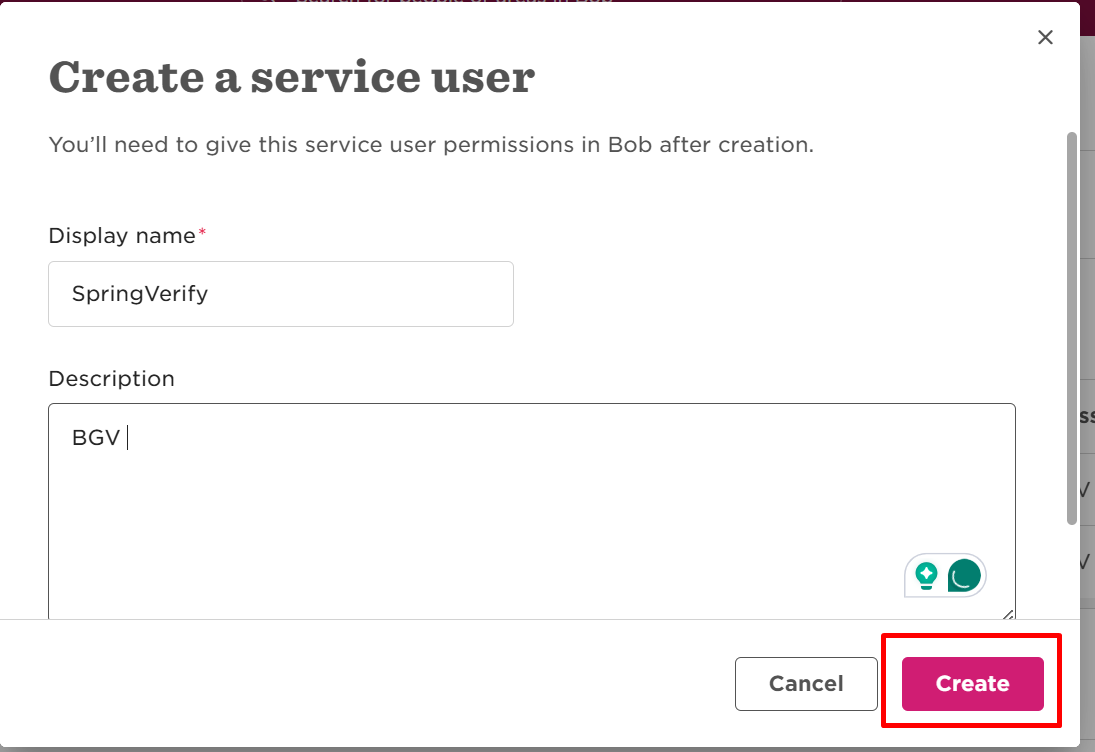1095x752 pixels.
Task: Click the dialog's vertical scrollbar thumb
Action: click(1072, 327)
